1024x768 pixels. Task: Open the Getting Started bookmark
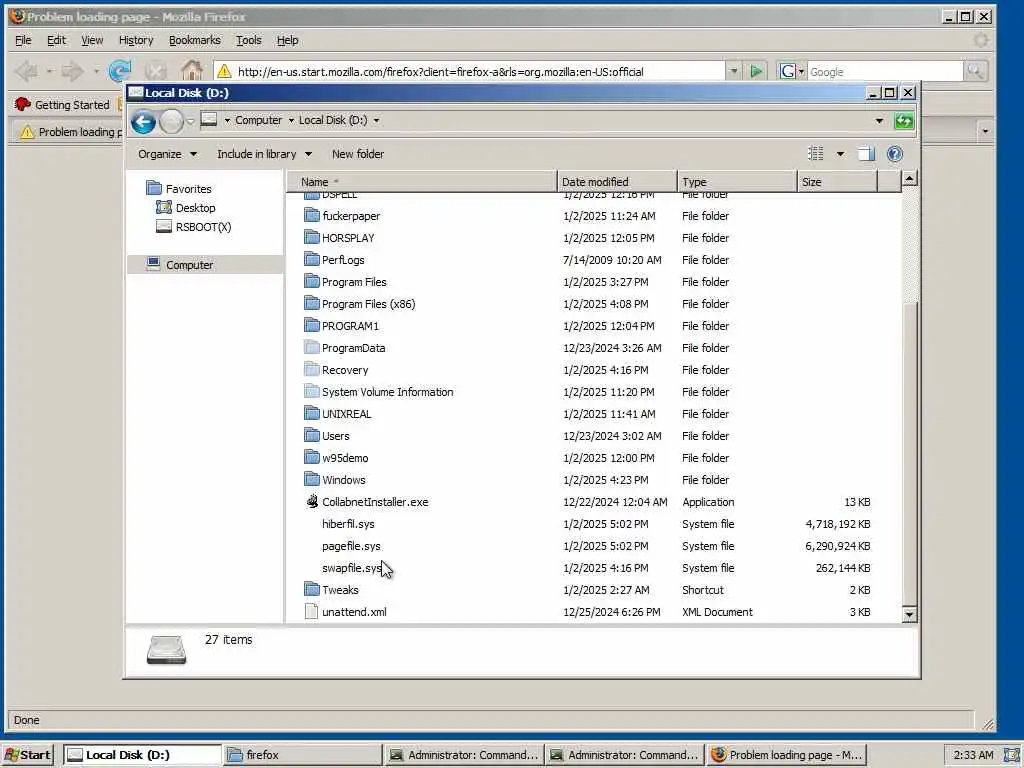63,104
